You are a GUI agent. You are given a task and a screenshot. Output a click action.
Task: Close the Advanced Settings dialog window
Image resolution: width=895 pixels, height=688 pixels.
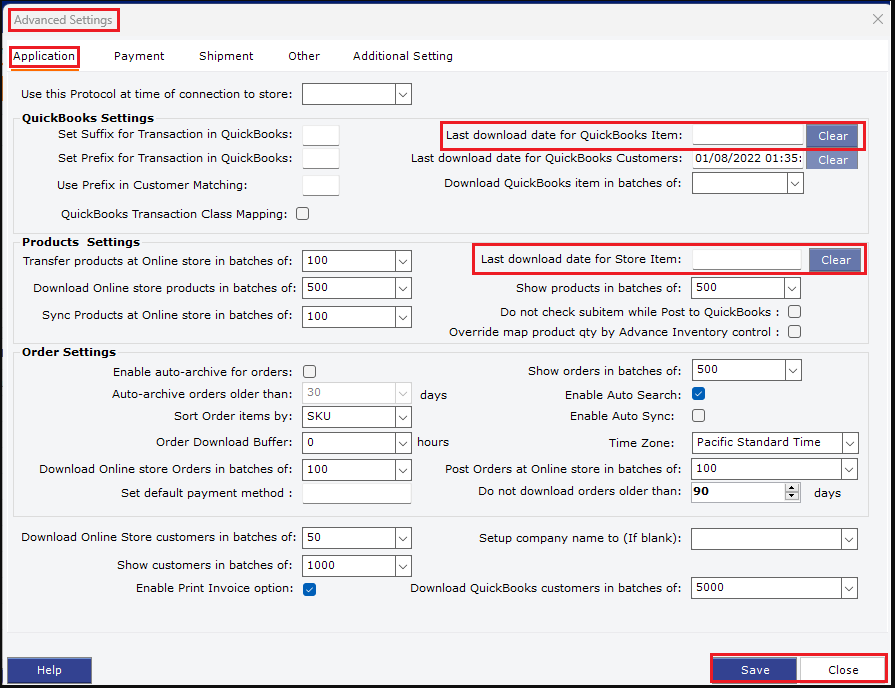pyautogui.click(x=878, y=18)
